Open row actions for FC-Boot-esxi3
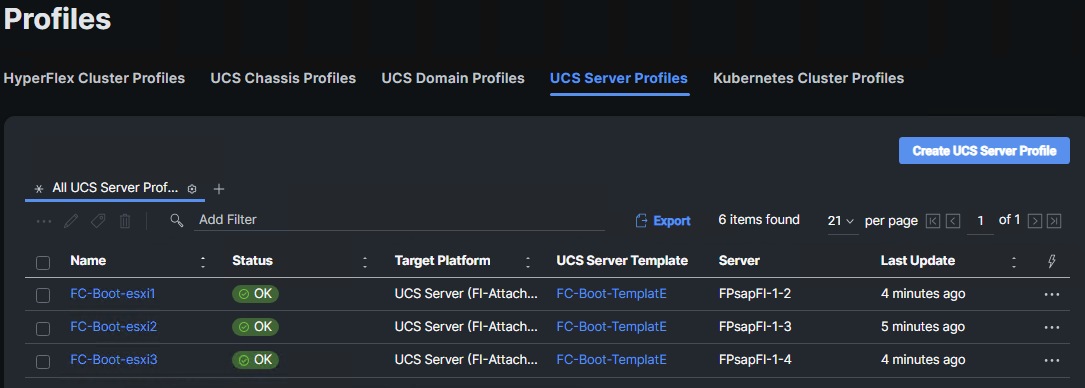The width and height of the screenshot is (1085, 388). (1052, 360)
